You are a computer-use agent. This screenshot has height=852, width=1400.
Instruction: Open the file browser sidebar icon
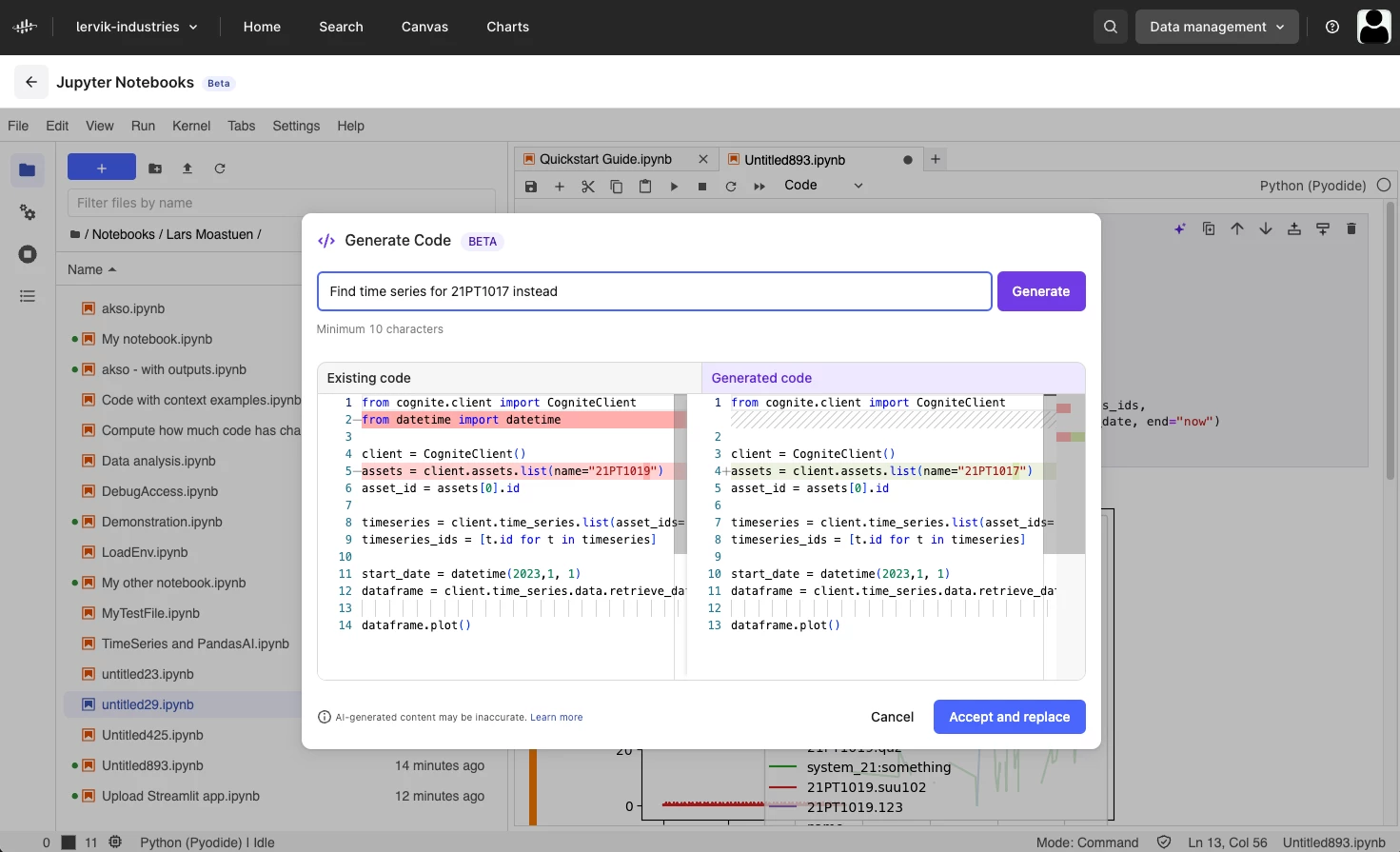tap(28, 170)
